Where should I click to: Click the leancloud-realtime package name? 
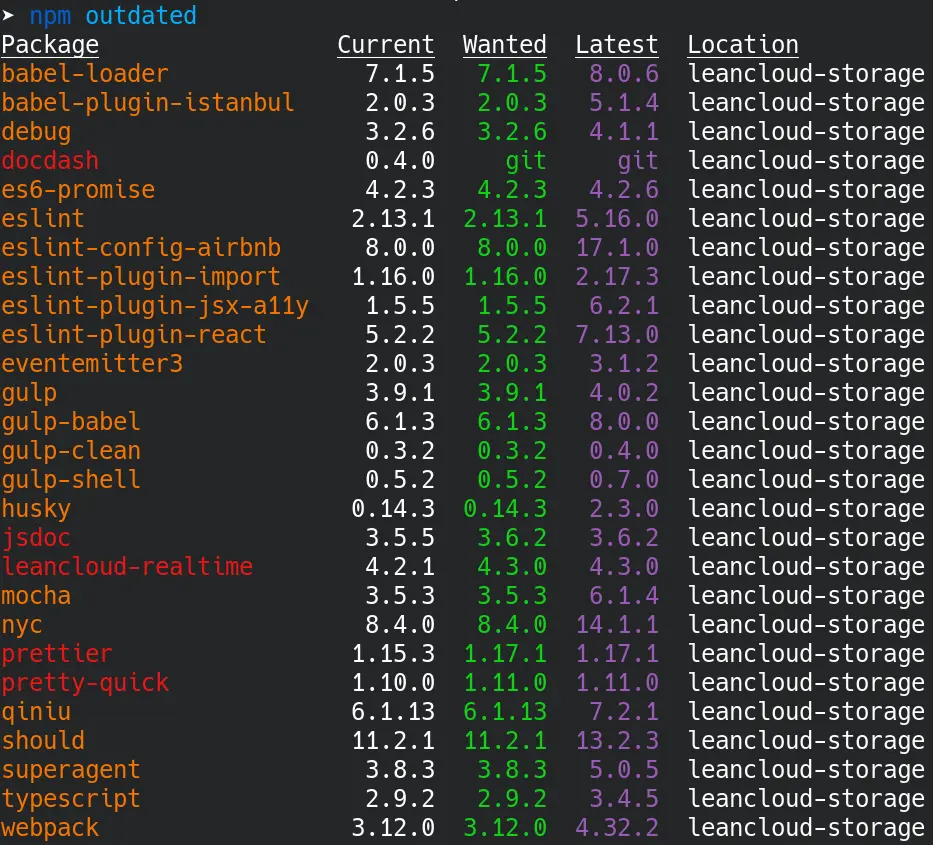point(125,566)
